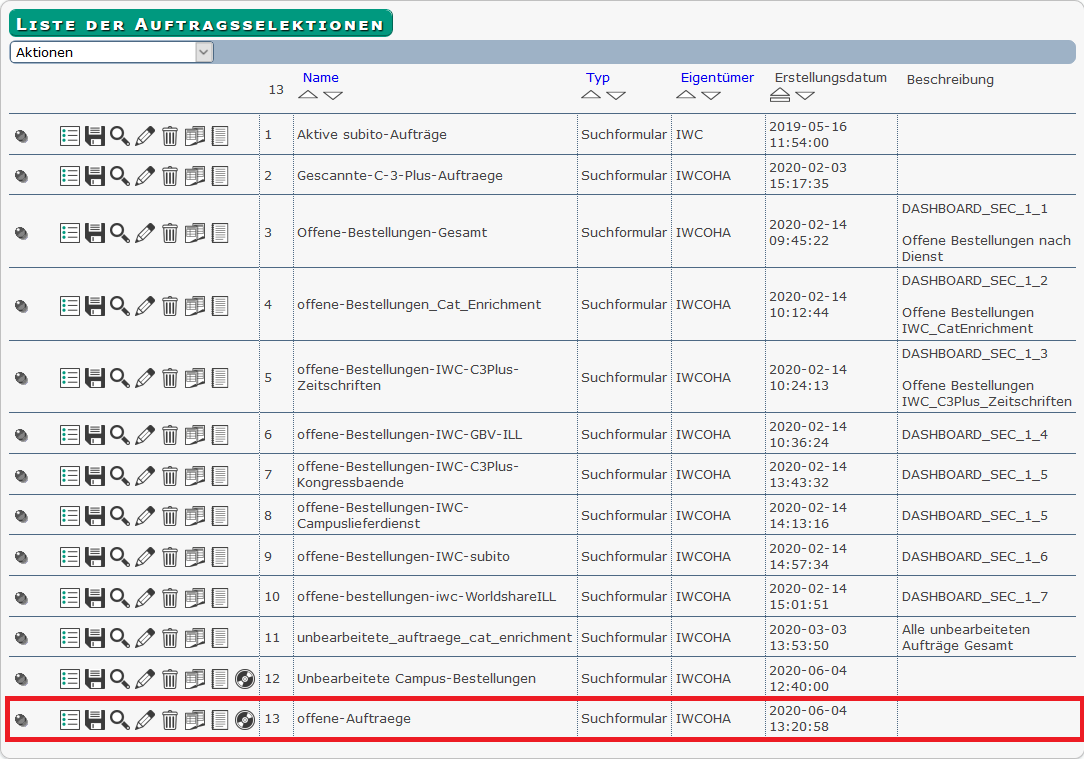Click the list icon for Aktive subito-Aufträge
The height and width of the screenshot is (759, 1084).
tap(70, 135)
